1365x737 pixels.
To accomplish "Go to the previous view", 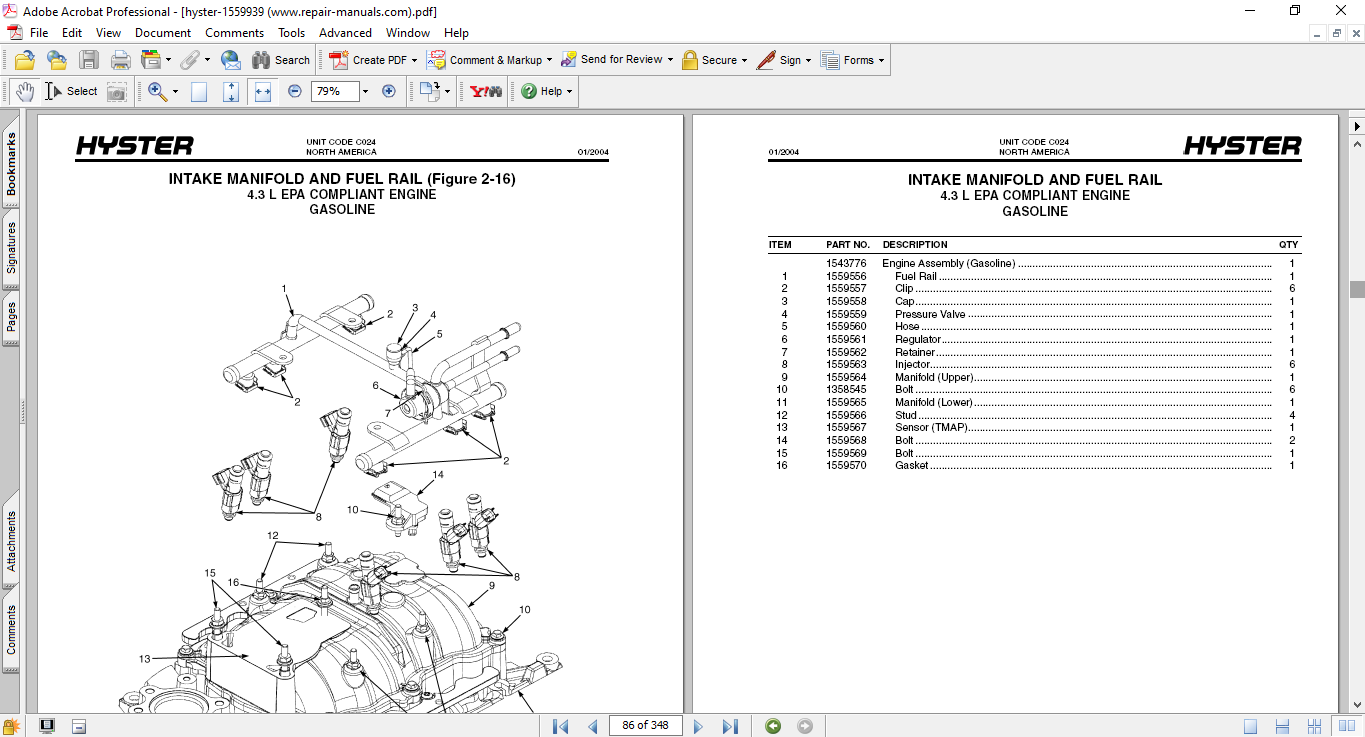I will (x=772, y=725).
